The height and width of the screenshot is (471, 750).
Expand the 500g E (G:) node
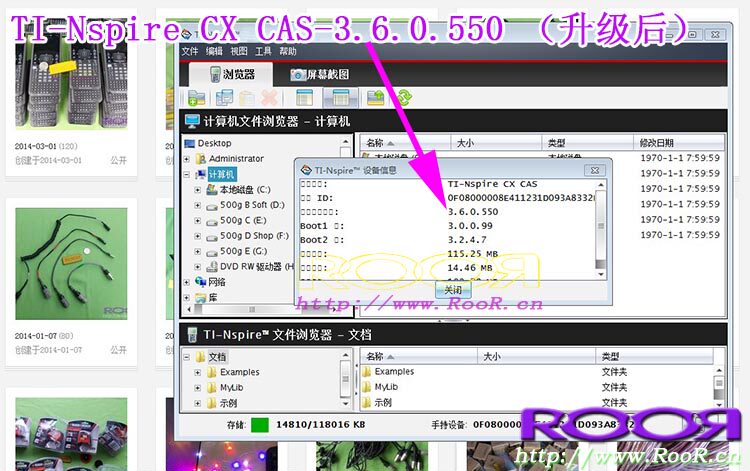coord(198,251)
